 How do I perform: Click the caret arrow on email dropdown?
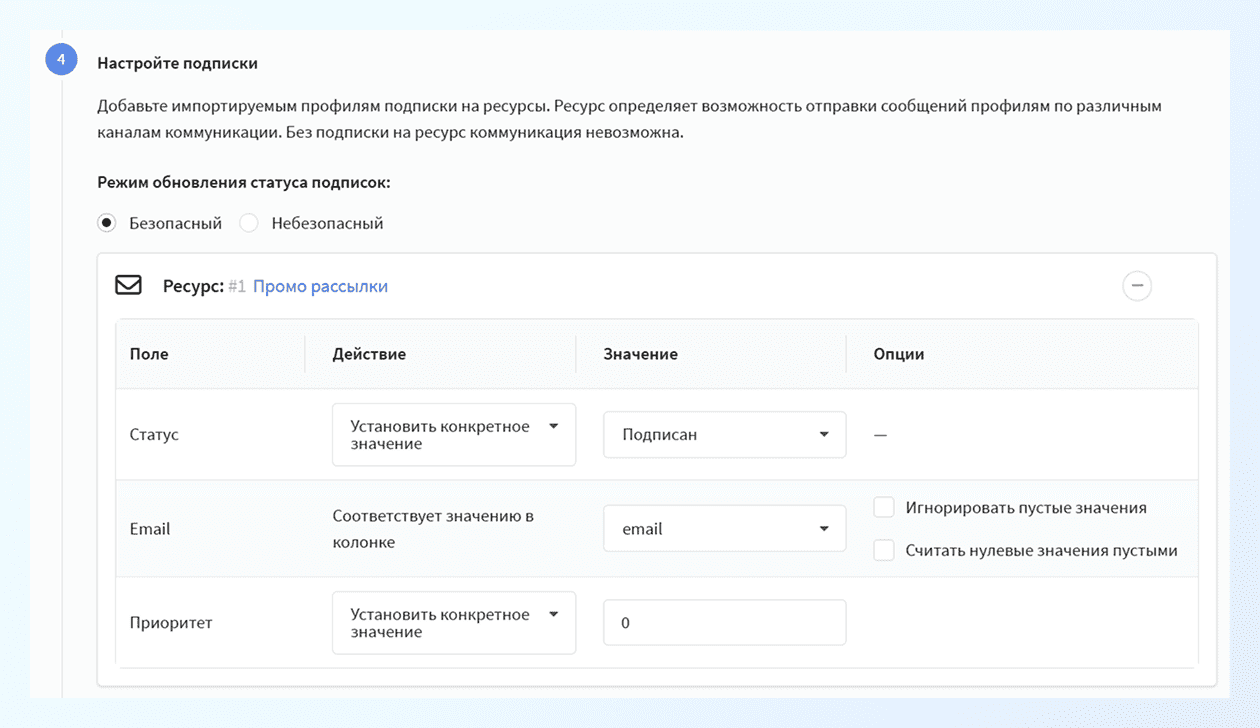click(825, 528)
